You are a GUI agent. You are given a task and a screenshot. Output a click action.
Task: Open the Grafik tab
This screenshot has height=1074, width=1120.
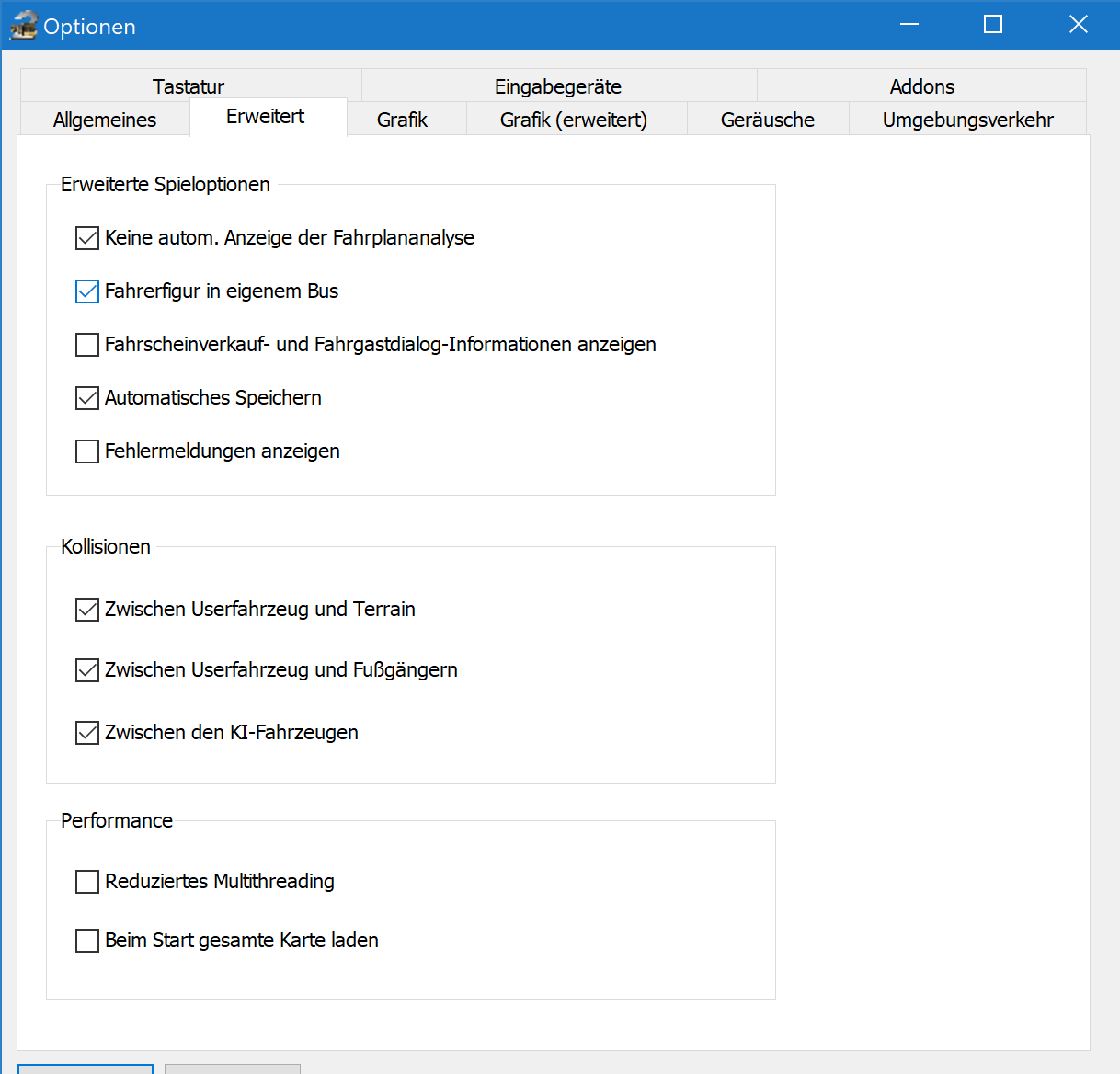click(x=403, y=120)
